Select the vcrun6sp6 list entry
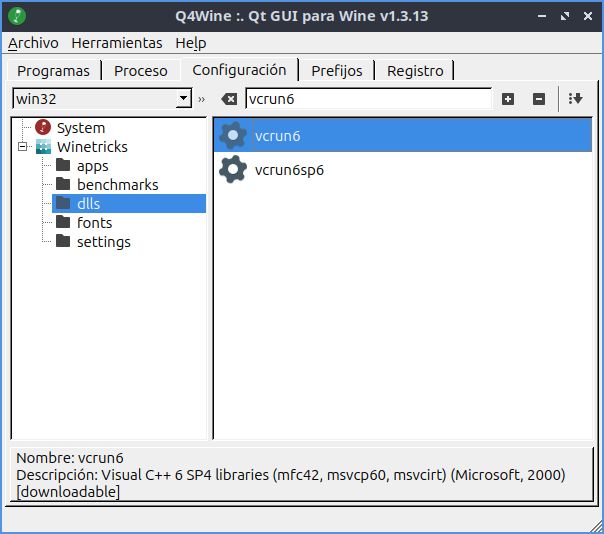The image size is (604, 534). tap(403, 169)
